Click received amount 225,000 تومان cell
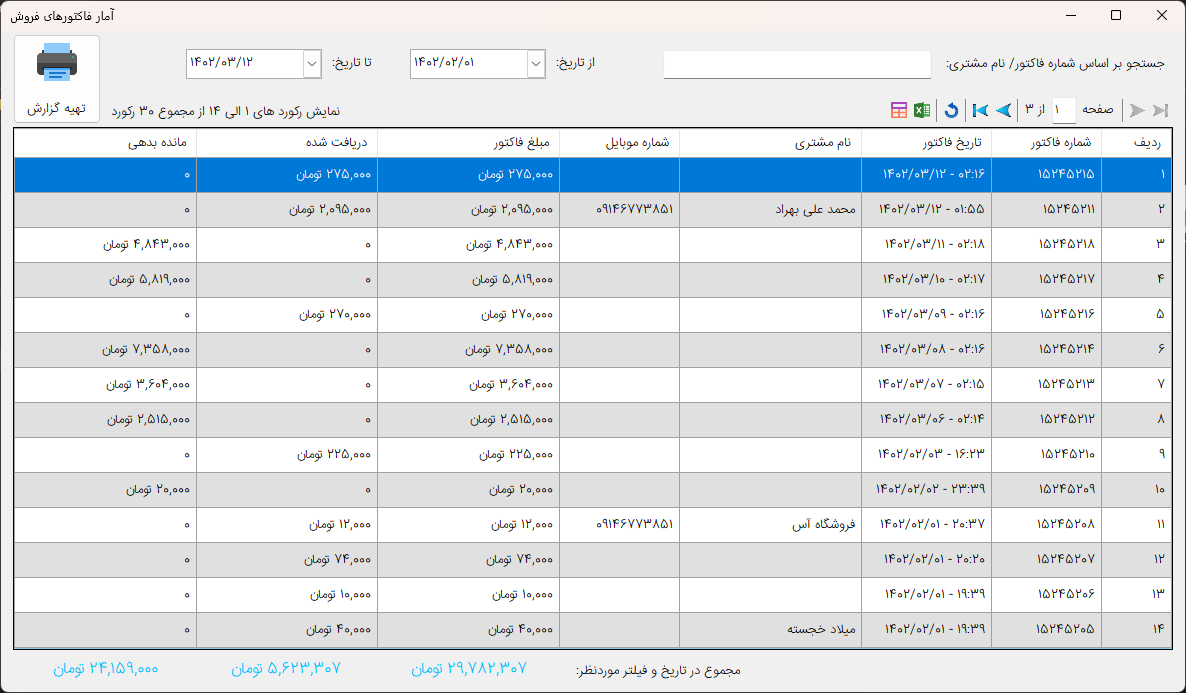Viewport: 1186px width, 693px height. 287,454
